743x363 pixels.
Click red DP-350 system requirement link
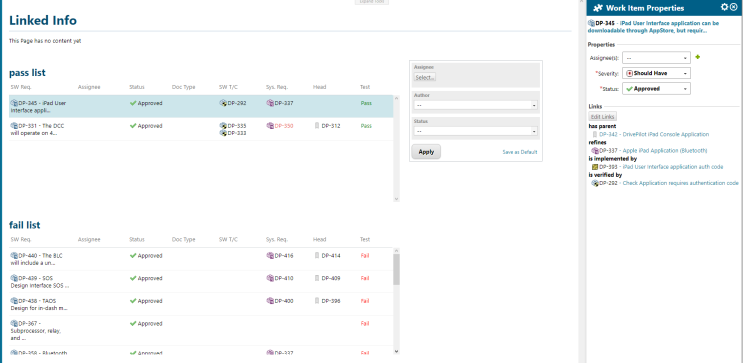point(284,126)
